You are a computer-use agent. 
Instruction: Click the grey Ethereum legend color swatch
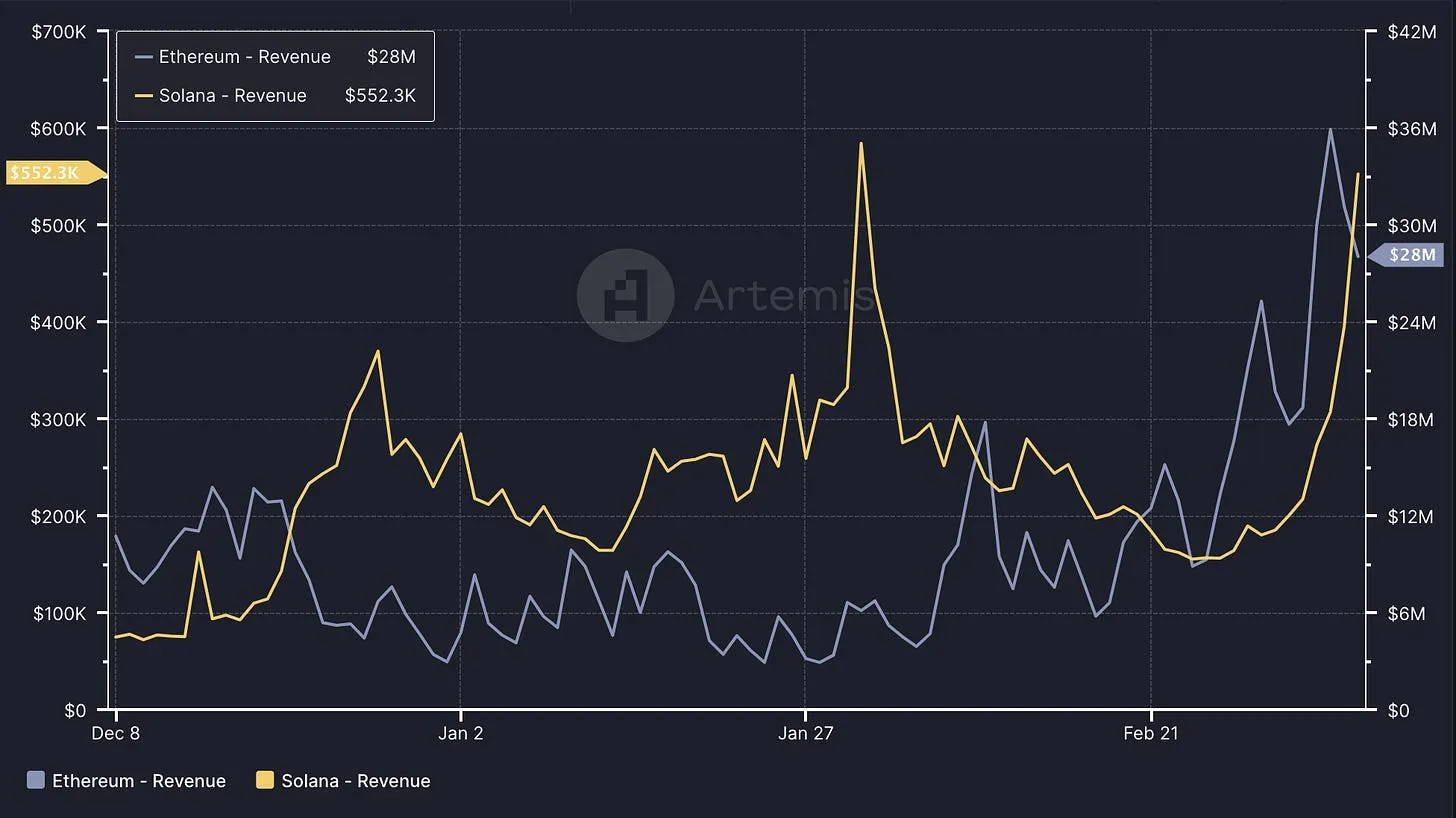coord(36,781)
